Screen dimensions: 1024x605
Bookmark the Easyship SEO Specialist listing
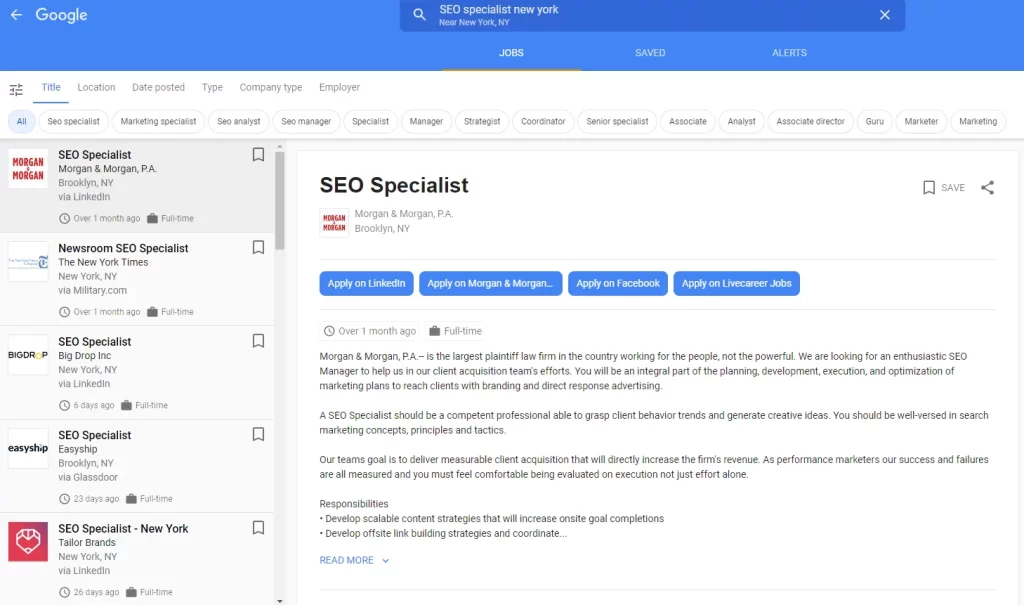[258, 434]
